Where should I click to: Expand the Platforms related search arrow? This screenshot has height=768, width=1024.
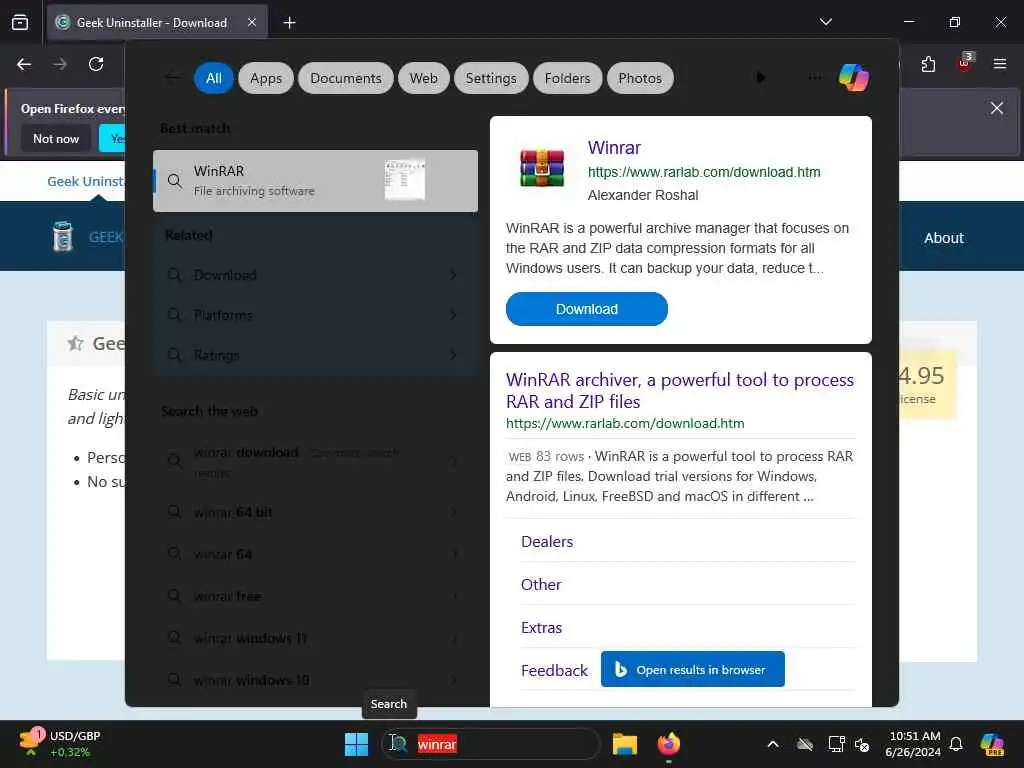point(453,315)
